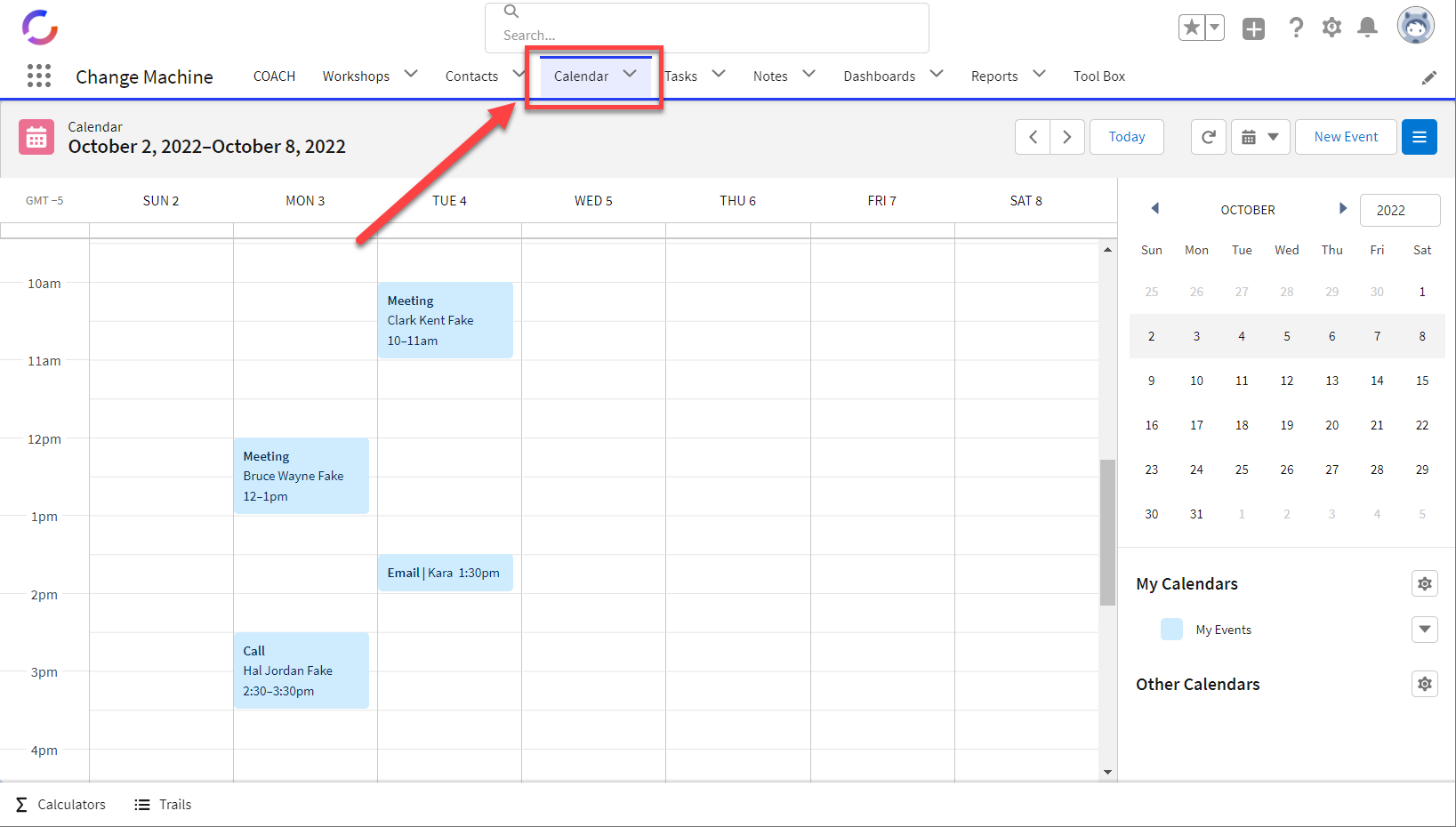This screenshot has width=1456, height=827.
Task: Click the global actions plus icon
Action: pos(1253,28)
